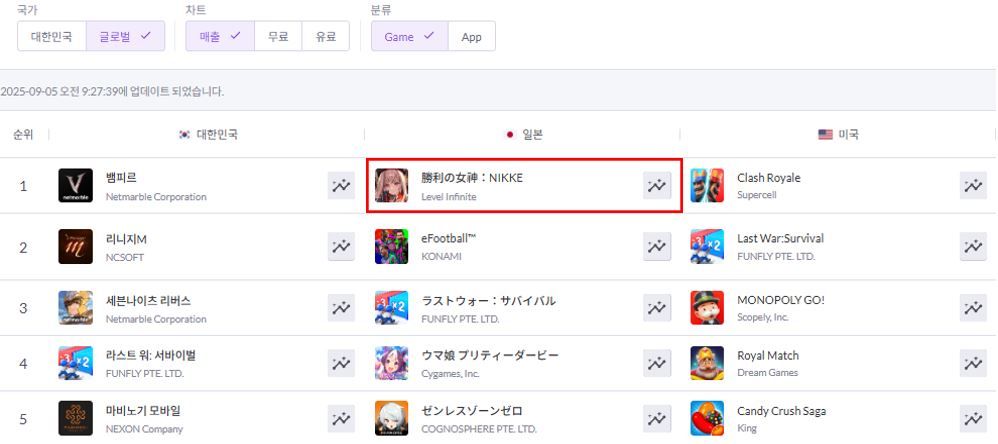The width and height of the screenshot is (998, 444).
Task: Open the Last War:Survival game title
Action: (x=780, y=239)
